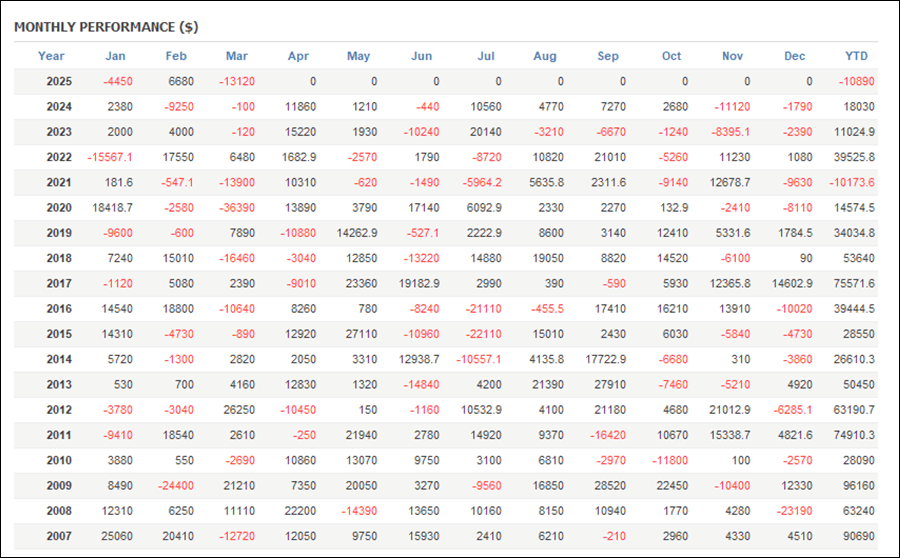Viewport: 900px width, 558px height.
Task: Click the MONTHLY PERFORMANCE ($) heading
Action: click(x=106, y=27)
